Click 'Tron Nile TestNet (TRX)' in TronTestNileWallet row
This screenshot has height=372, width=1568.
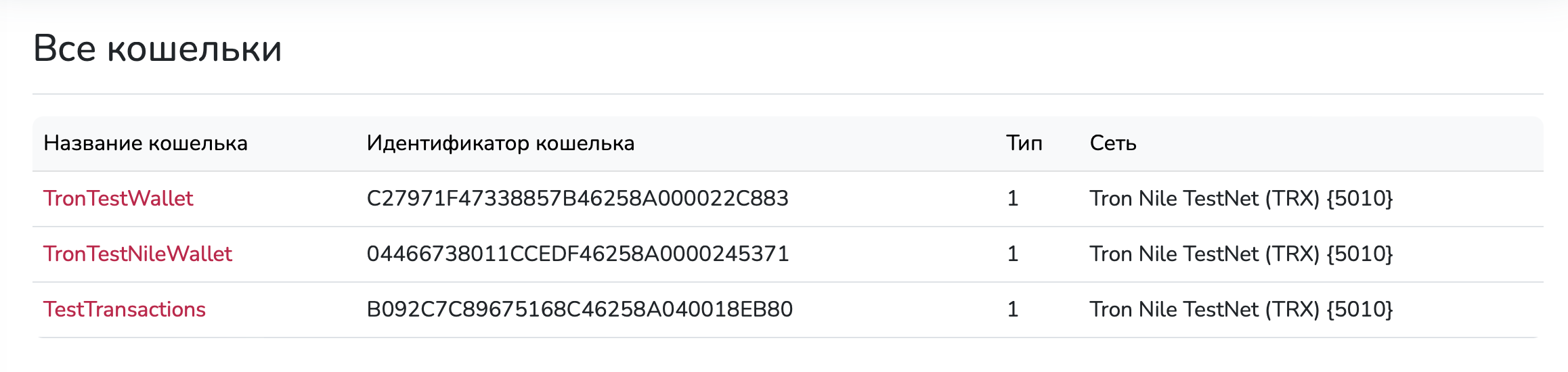pyautogui.click(x=1204, y=254)
